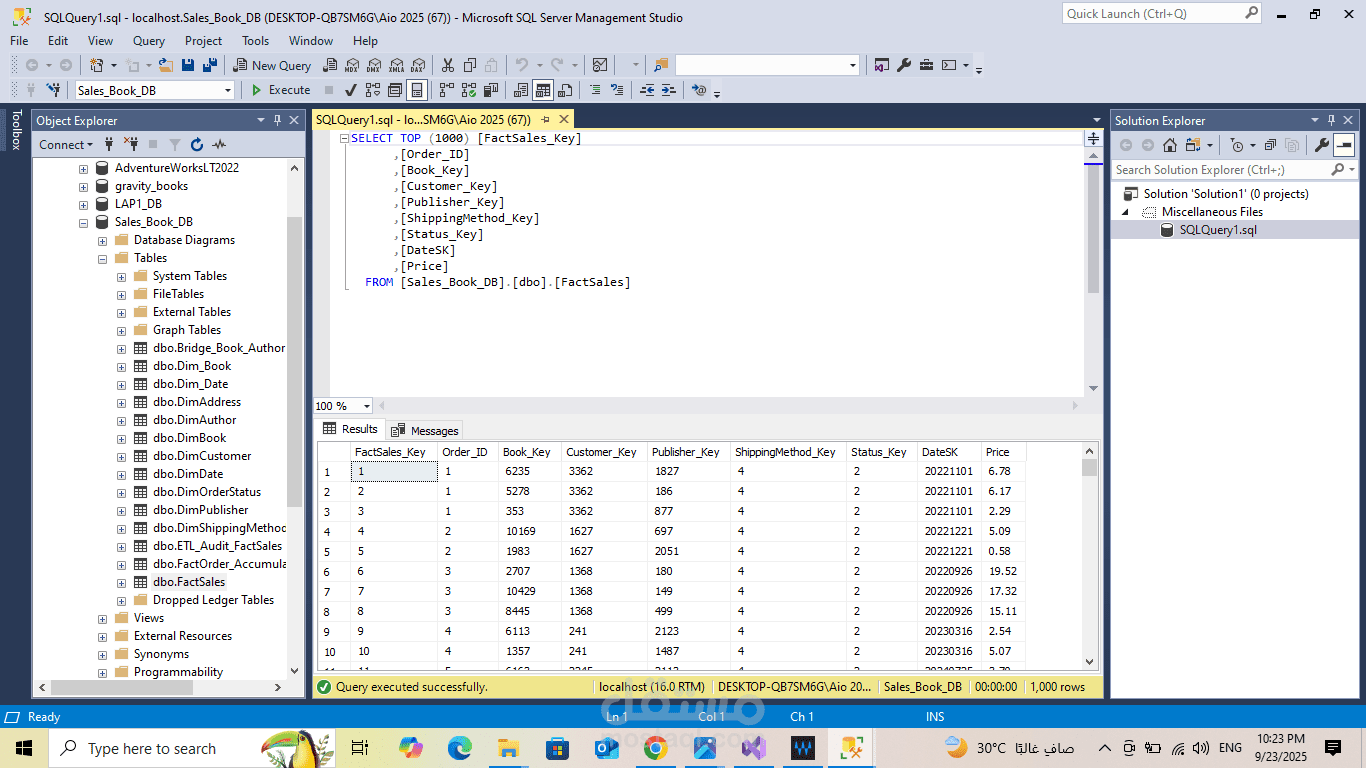Open the Query menu
This screenshot has height=768, width=1366.
click(149, 41)
